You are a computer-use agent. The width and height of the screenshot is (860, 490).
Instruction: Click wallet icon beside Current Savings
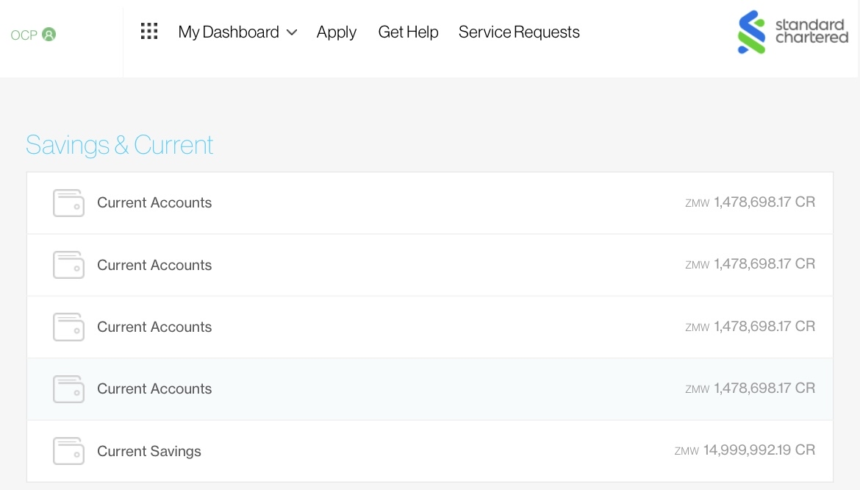pos(68,451)
